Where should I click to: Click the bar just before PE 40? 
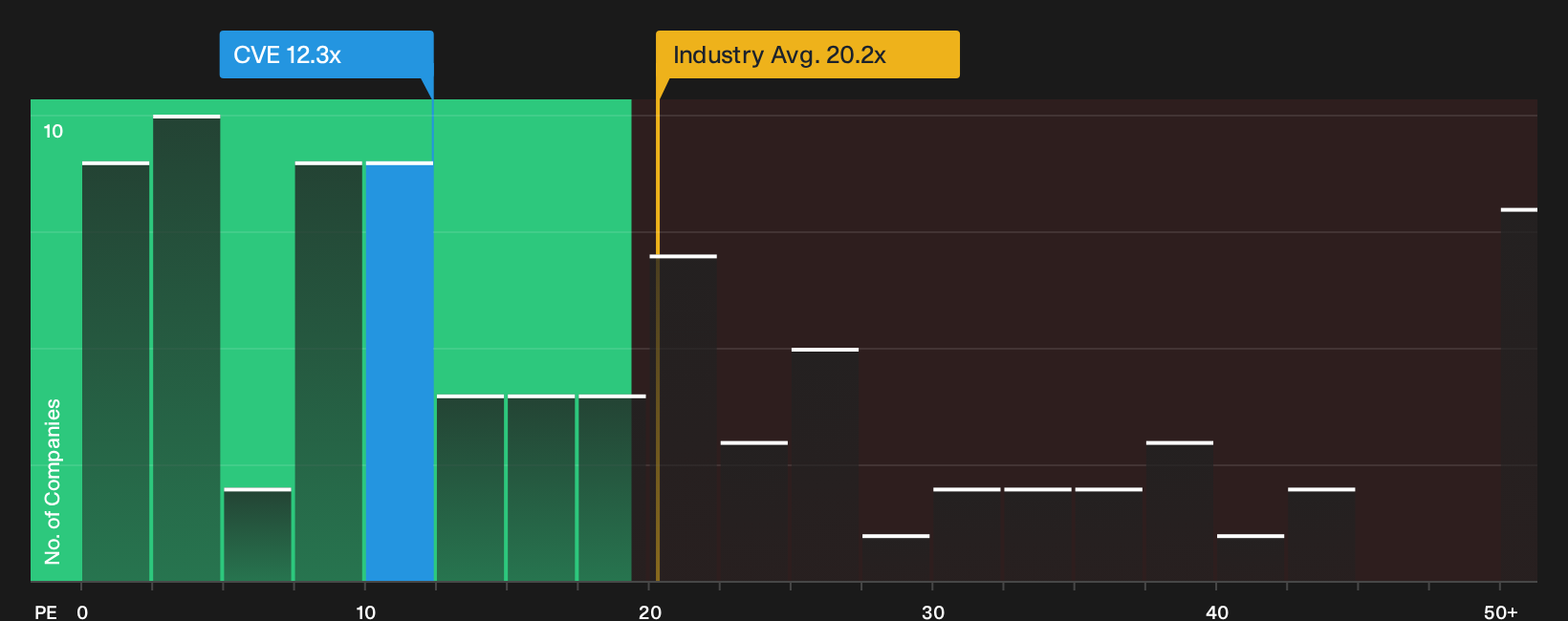point(1180,512)
